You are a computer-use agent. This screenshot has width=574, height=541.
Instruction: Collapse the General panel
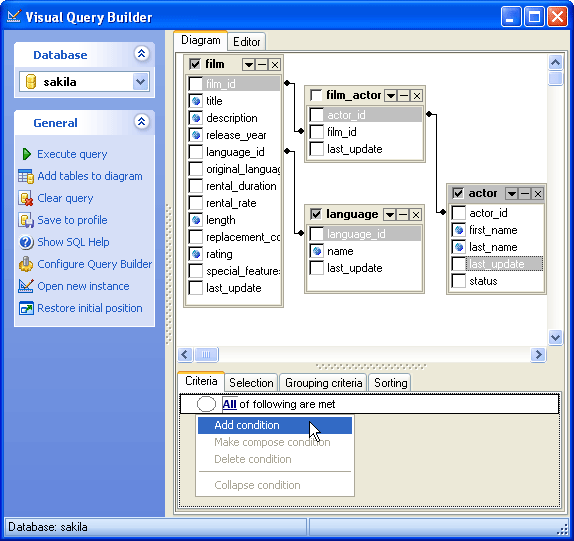click(141, 122)
